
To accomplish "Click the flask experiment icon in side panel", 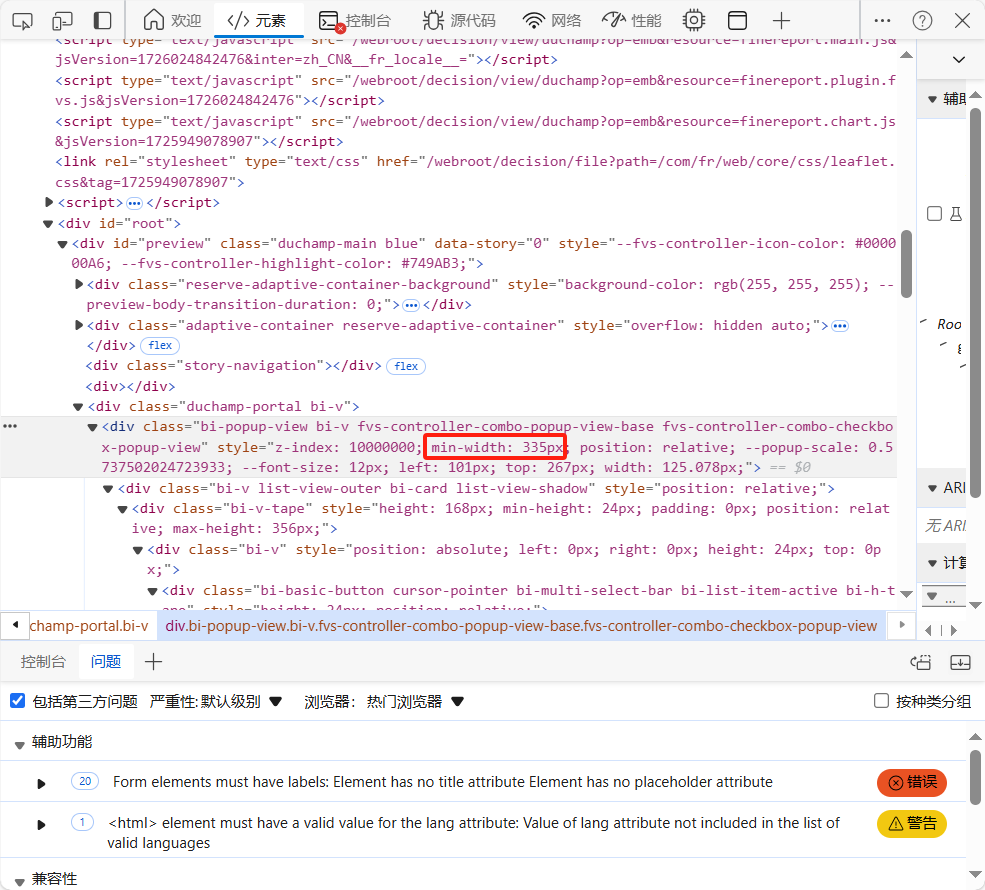I will coord(955,214).
